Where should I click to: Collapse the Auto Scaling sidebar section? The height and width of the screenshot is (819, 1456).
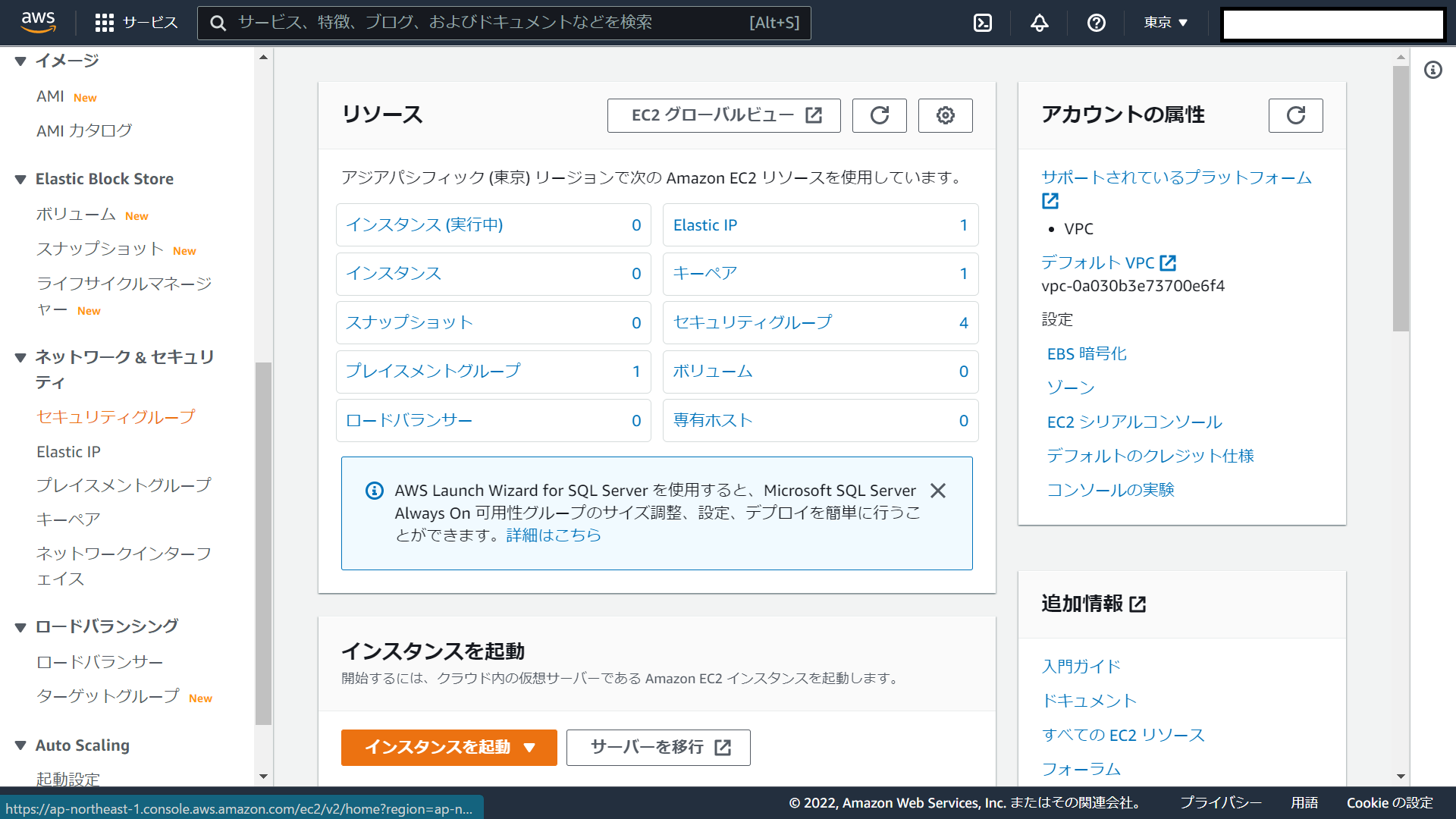pyautogui.click(x=20, y=746)
